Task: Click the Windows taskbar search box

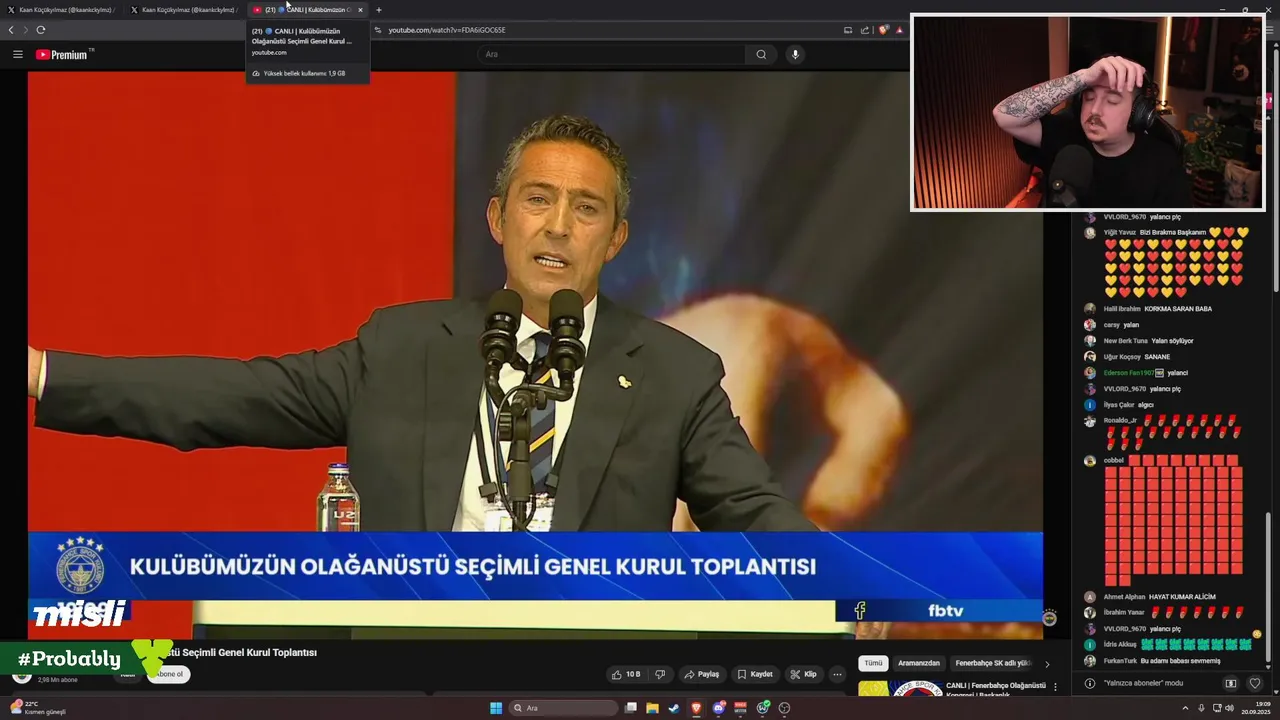Action: click(x=562, y=708)
